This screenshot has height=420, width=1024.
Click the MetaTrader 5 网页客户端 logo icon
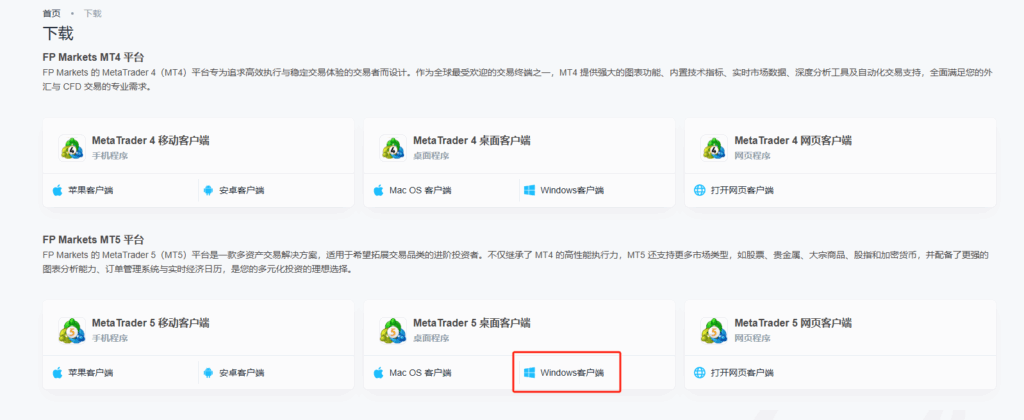713,330
